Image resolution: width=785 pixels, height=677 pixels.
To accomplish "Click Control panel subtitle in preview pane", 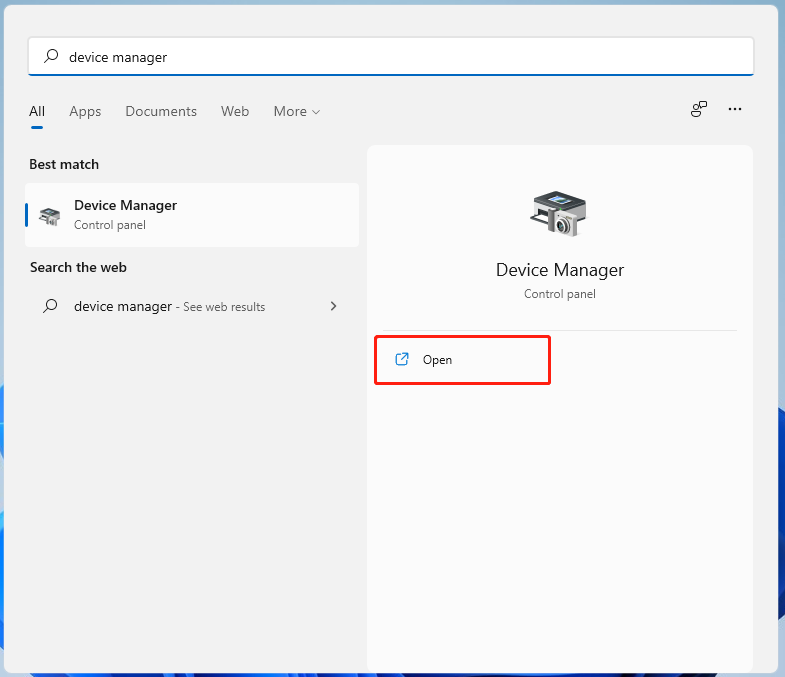I will click(560, 294).
